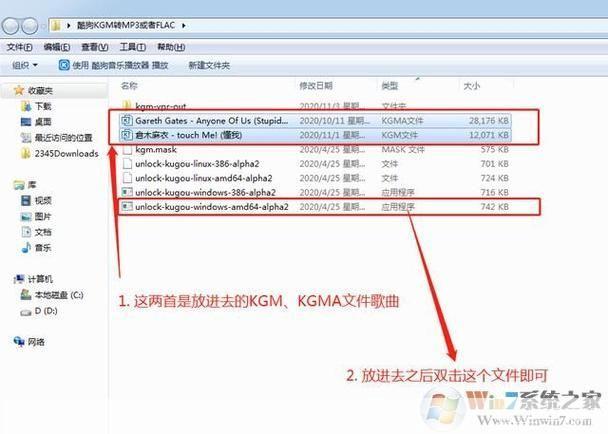Open the 编辑(E) menu

point(57,47)
